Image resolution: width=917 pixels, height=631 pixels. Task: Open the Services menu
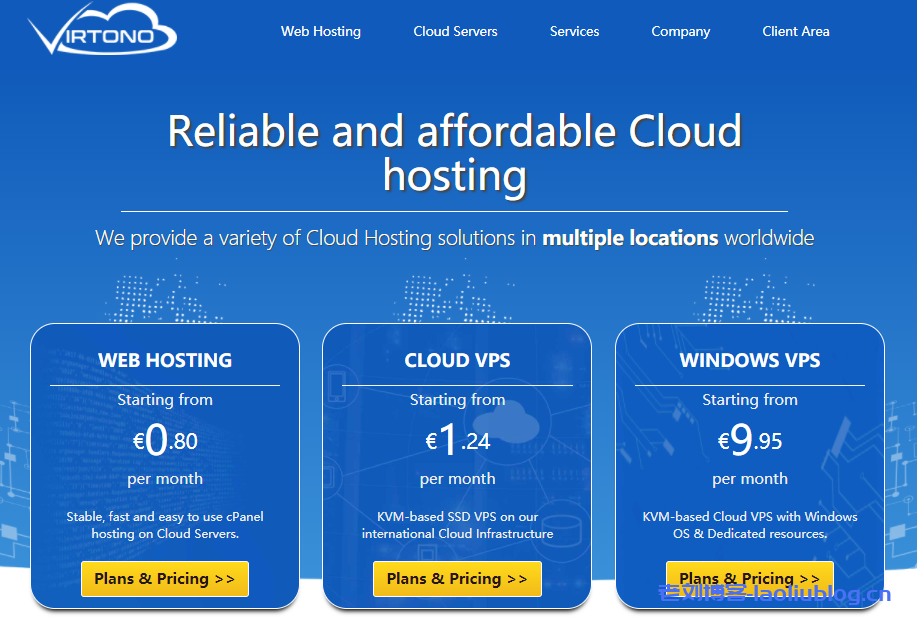click(574, 31)
